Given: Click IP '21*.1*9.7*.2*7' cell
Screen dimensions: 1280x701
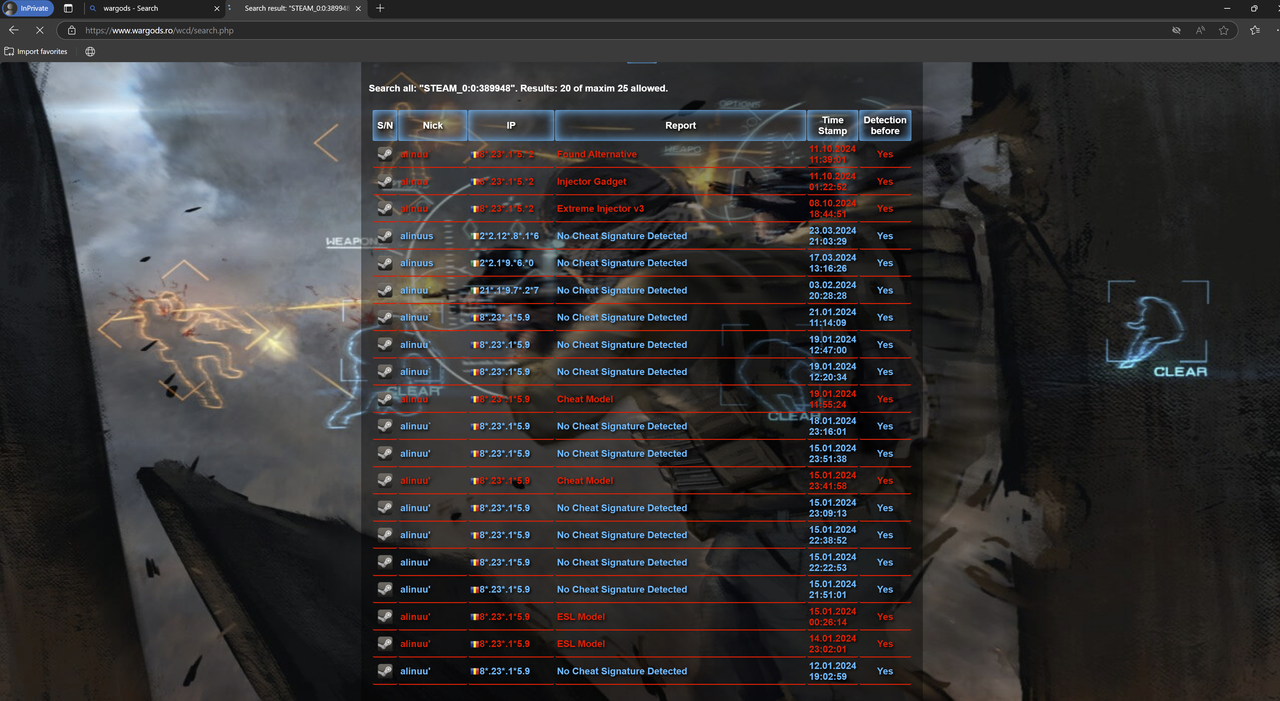Looking at the screenshot, I should pyautogui.click(x=509, y=290).
